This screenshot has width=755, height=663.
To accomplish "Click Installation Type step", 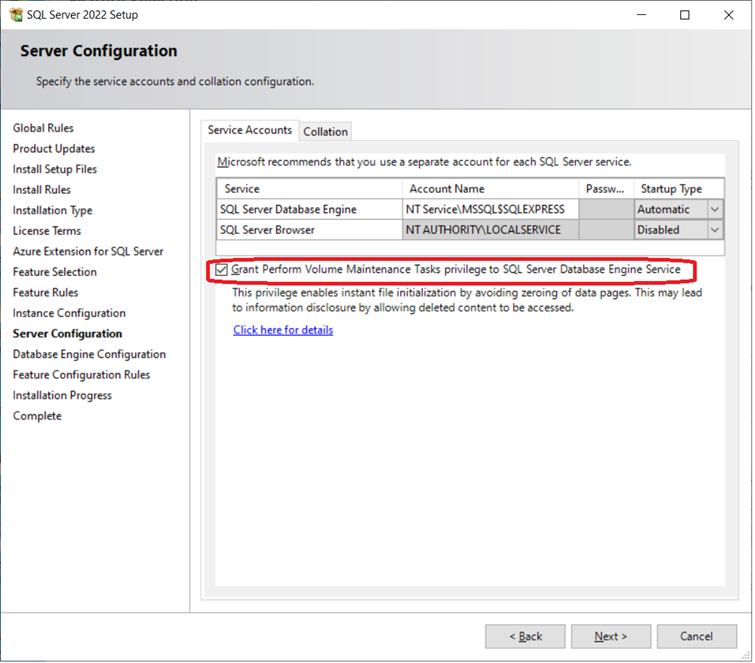I will tap(52, 211).
